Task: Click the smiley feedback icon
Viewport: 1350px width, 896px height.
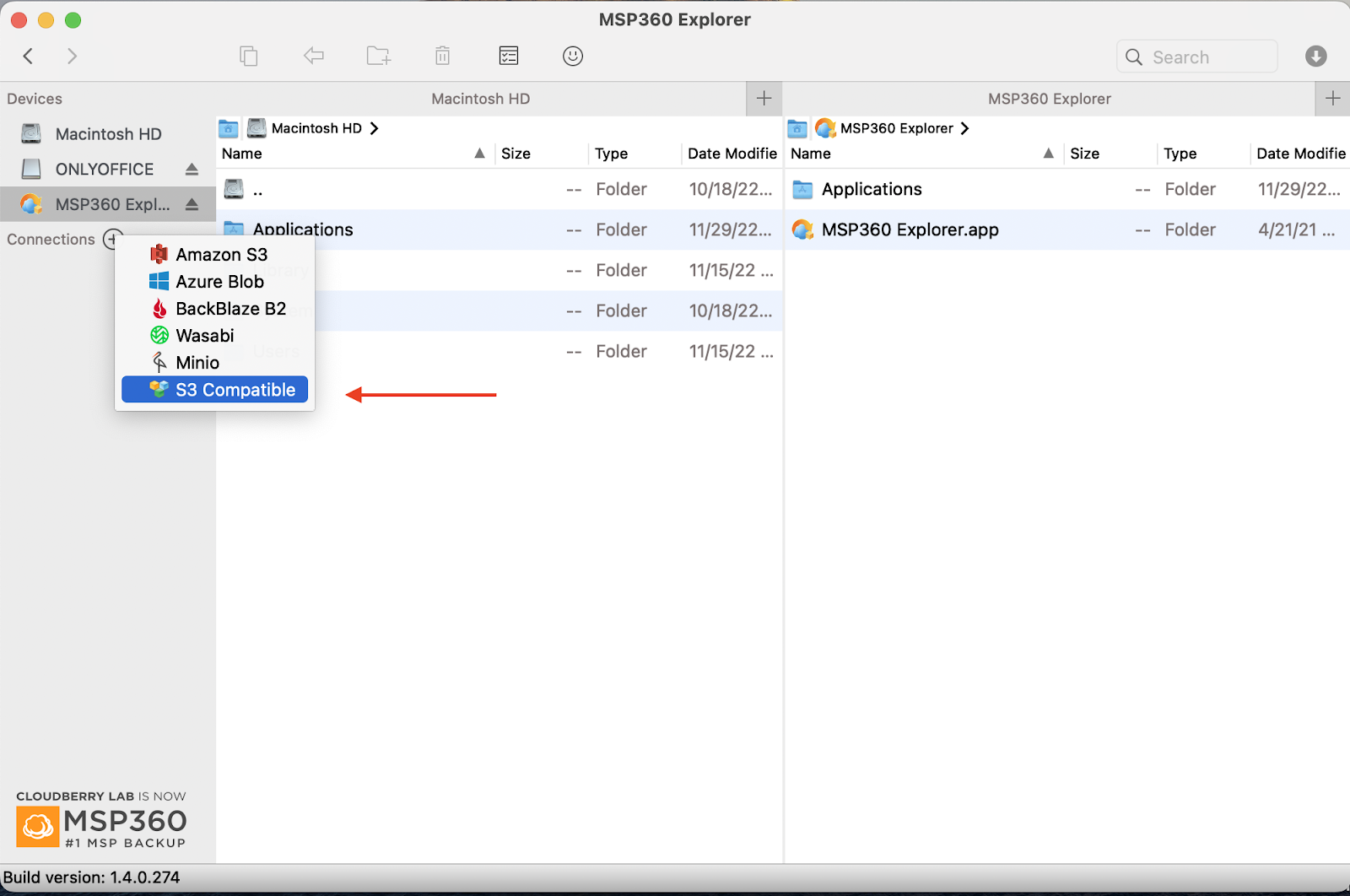Action: (573, 57)
